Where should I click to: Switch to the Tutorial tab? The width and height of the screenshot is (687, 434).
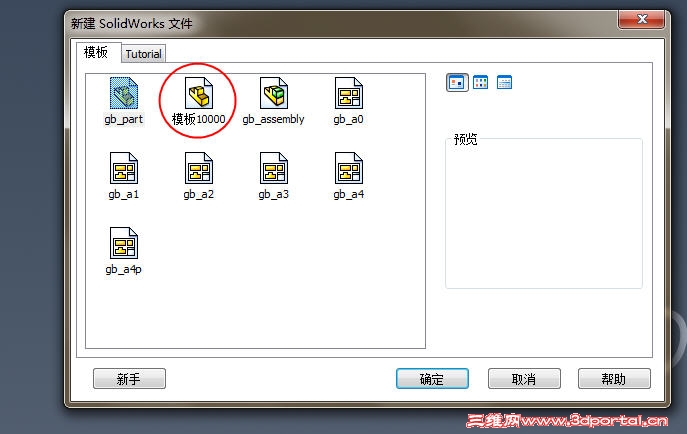(x=143, y=54)
